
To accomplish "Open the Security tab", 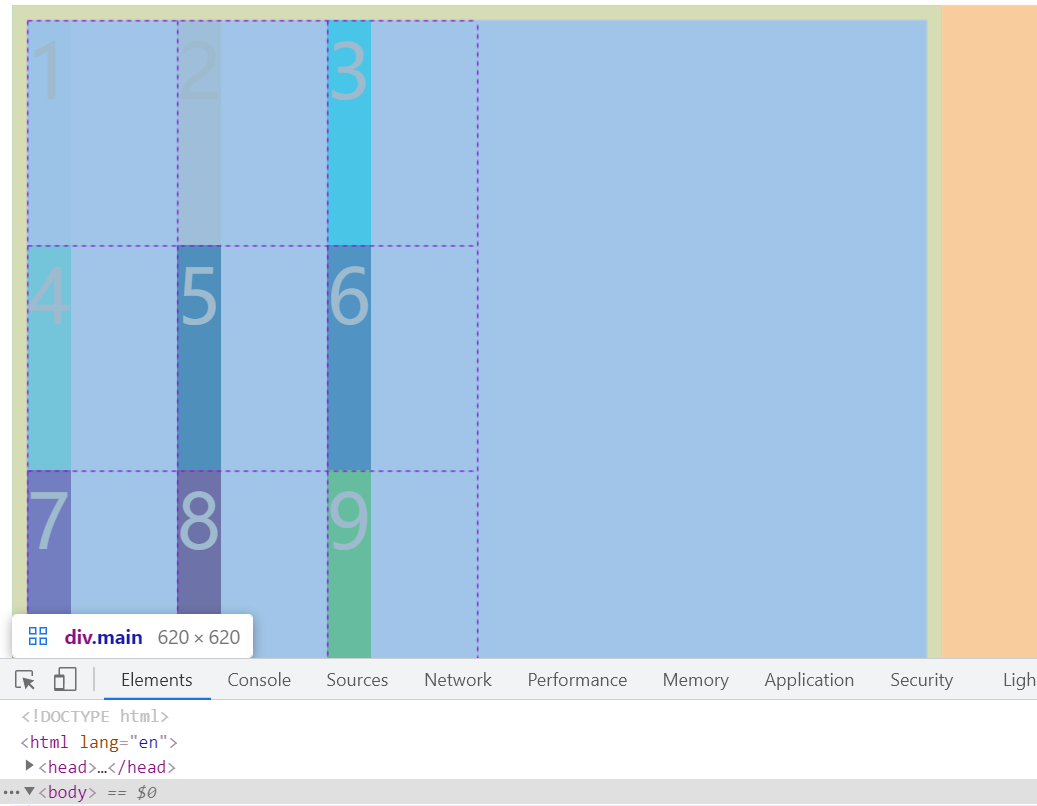I will coord(921,680).
